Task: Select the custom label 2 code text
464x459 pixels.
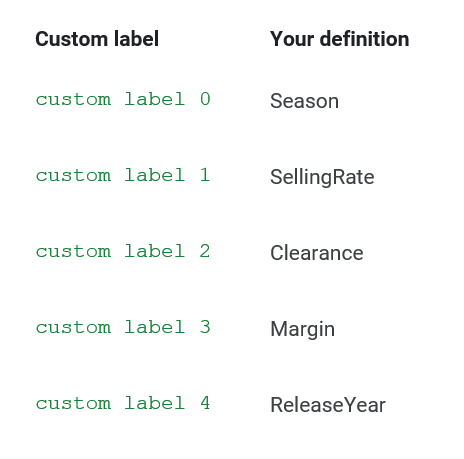Action: click(123, 251)
